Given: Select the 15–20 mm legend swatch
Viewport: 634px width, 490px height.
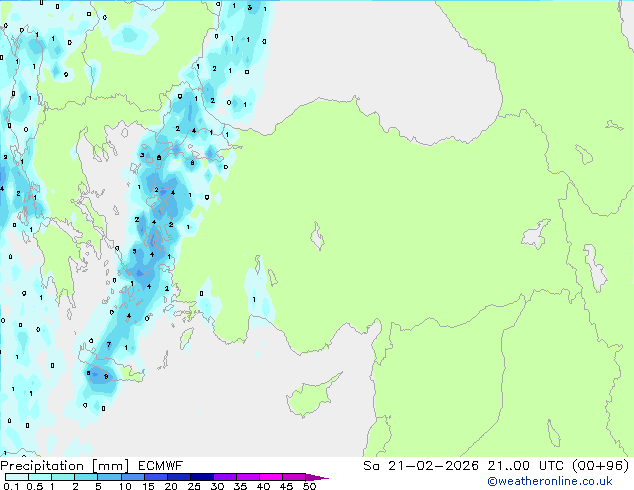Looking at the screenshot, I should [155, 477].
